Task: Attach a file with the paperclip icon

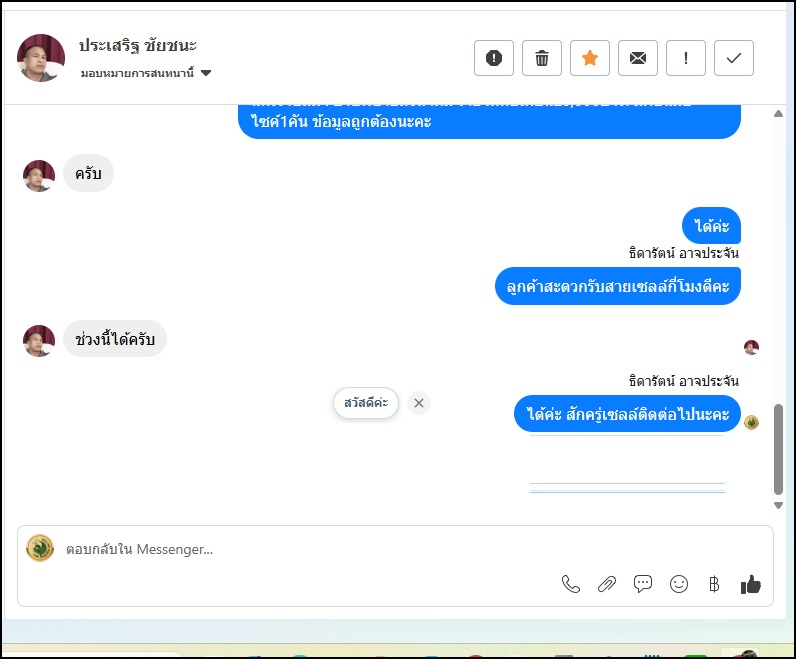Action: point(607,584)
